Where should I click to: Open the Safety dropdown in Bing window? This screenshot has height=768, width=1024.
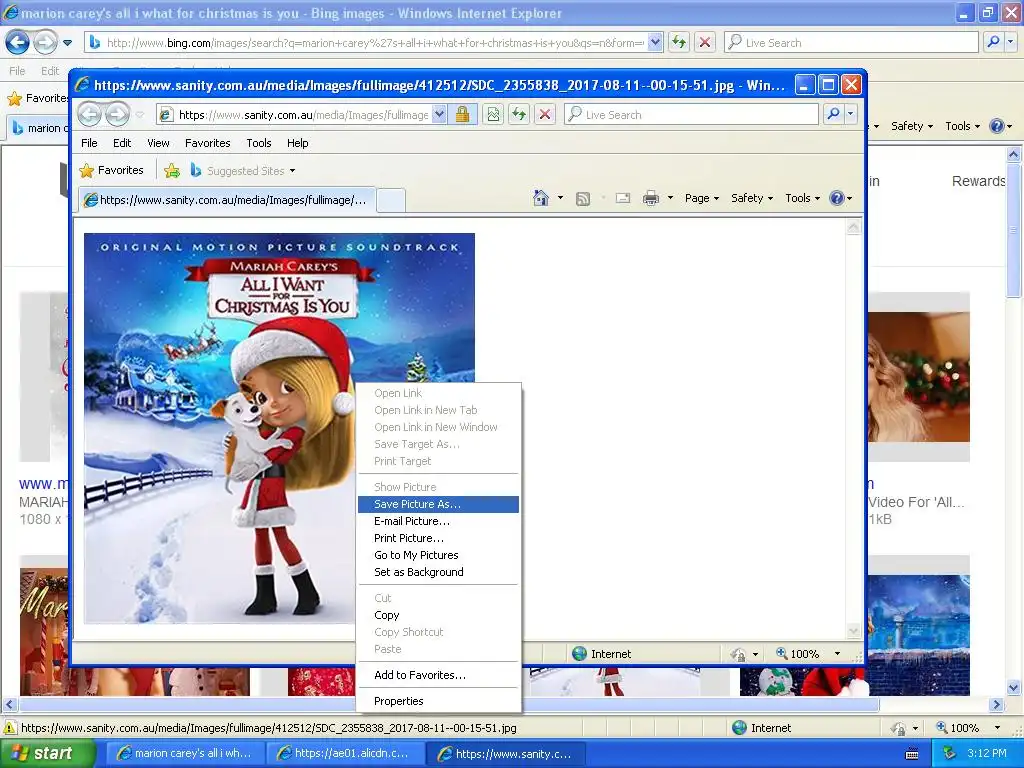(x=912, y=126)
